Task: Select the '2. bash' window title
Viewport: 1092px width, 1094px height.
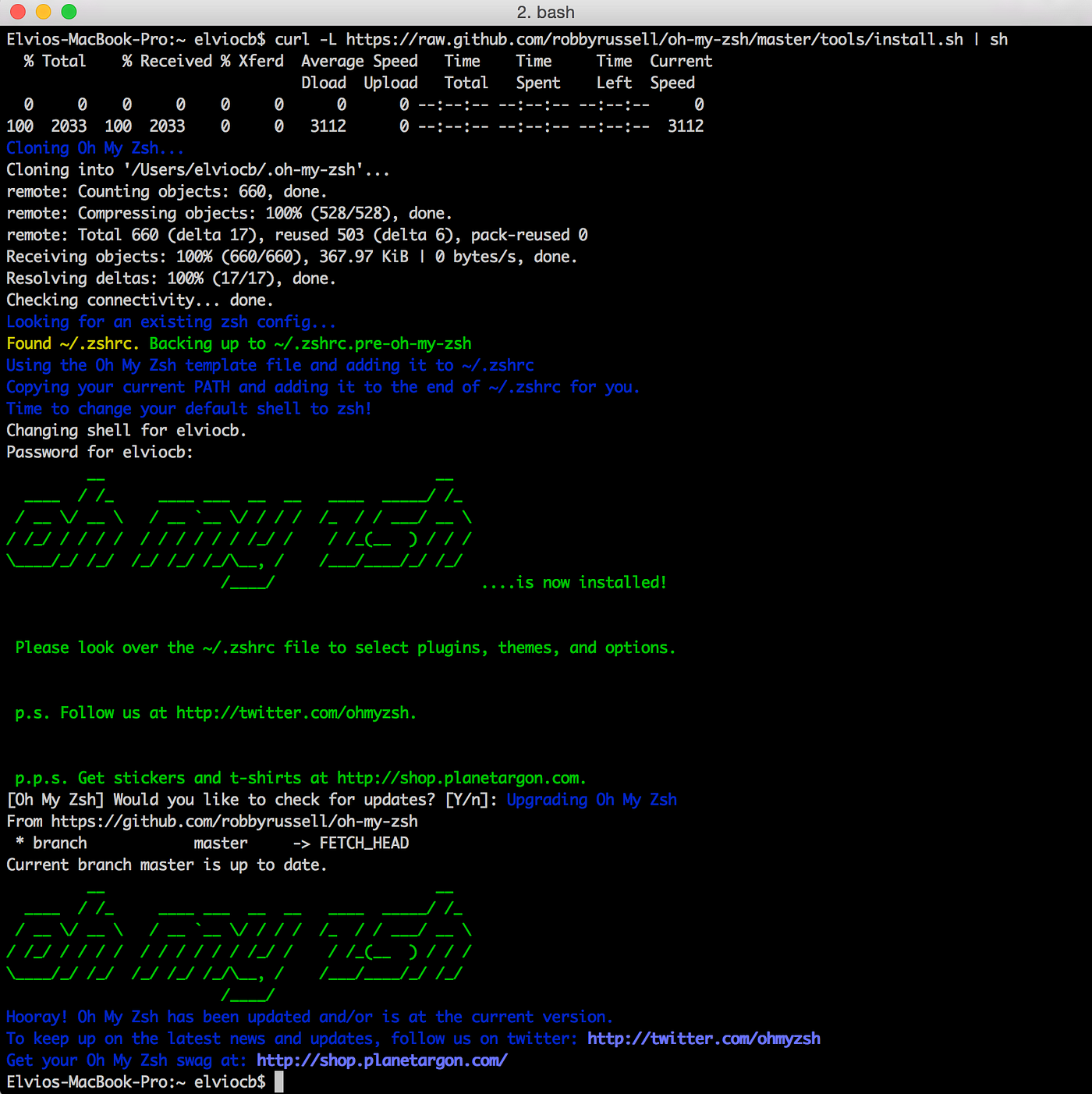Action: click(546, 12)
